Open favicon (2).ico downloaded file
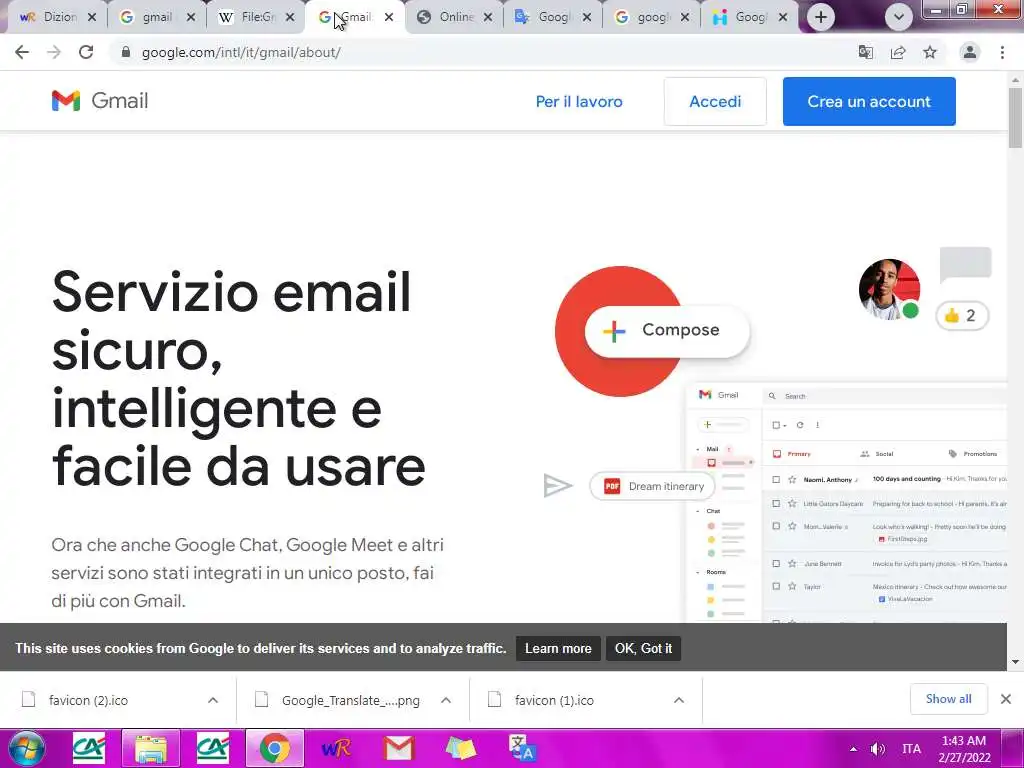The height and width of the screenshot is (768, 1024). pos(88,700)
